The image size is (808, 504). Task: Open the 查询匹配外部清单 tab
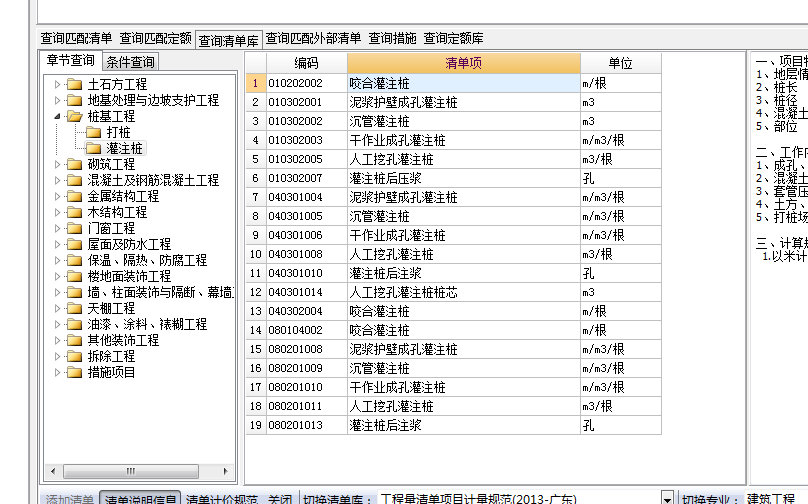point(313,38)
